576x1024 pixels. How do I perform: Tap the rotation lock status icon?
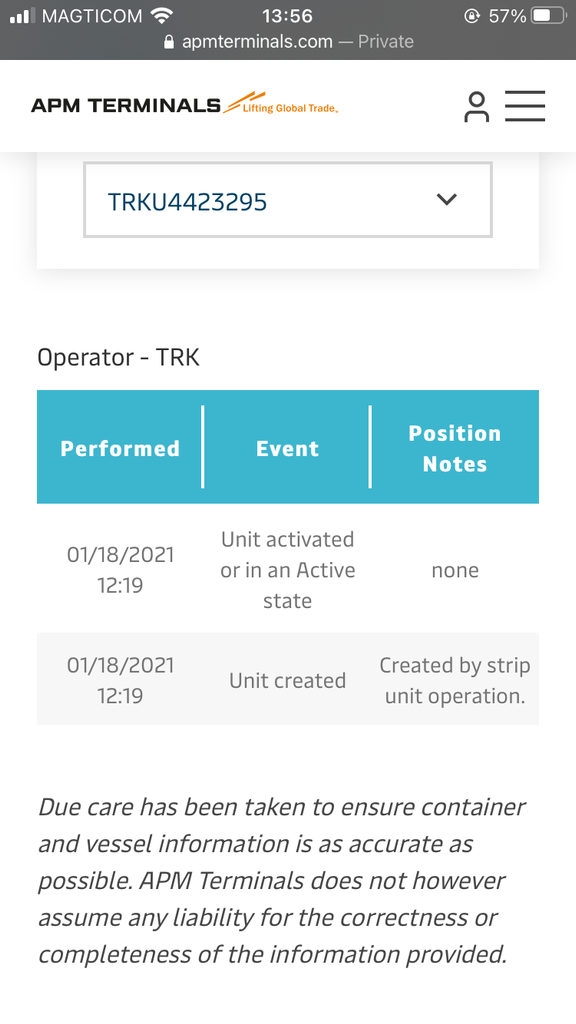(472, 16)
